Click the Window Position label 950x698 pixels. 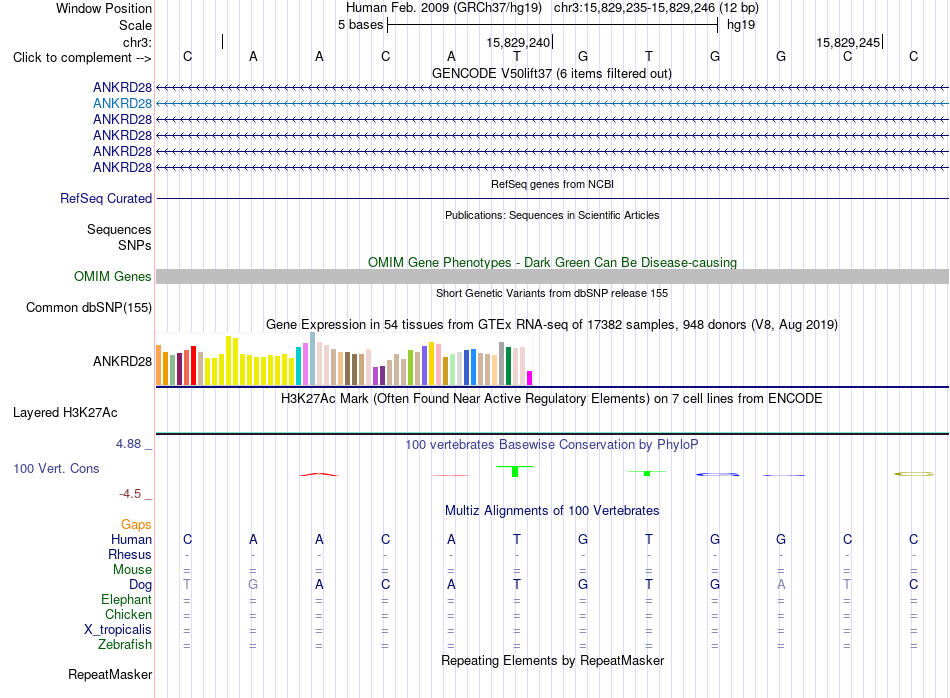coord(104,8)
